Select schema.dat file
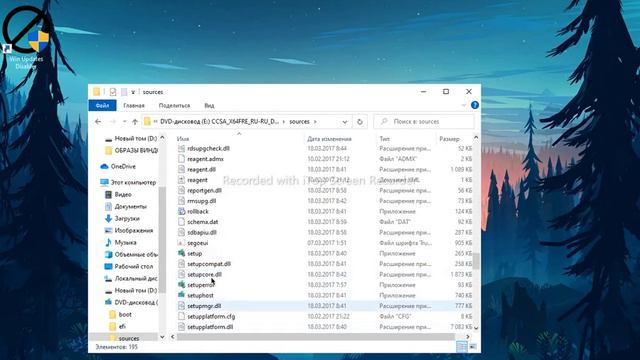The height and width of the screenshot is (360, 640). tap(202, 222)
